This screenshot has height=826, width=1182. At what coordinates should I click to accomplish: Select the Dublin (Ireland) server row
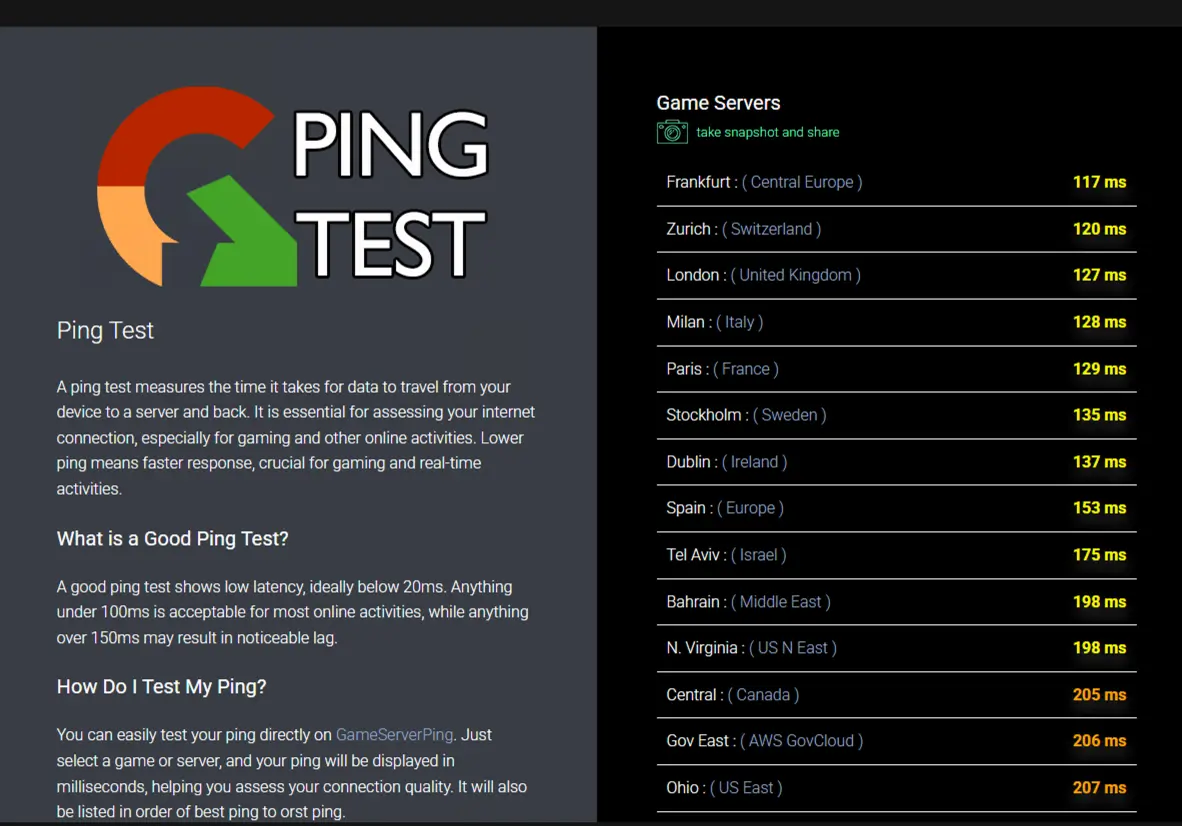click(896, 462)
